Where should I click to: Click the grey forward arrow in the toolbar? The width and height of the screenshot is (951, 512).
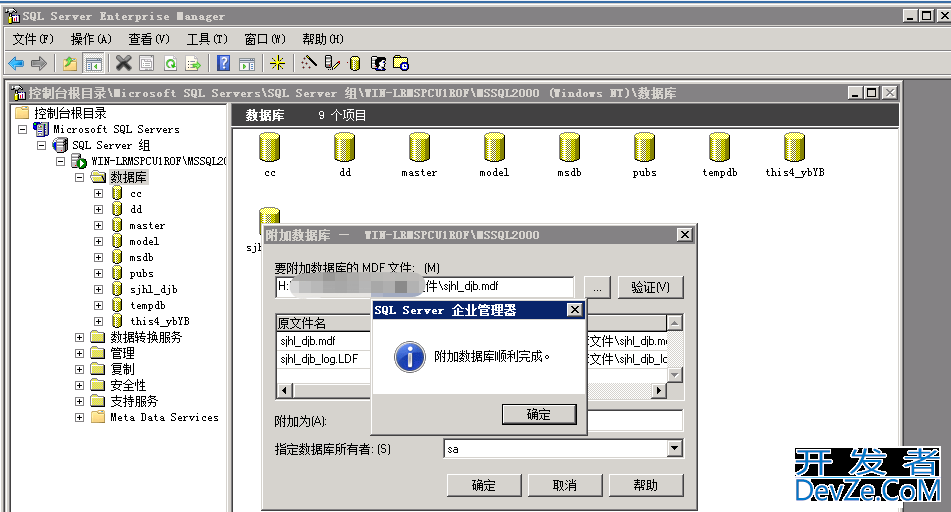39,63
